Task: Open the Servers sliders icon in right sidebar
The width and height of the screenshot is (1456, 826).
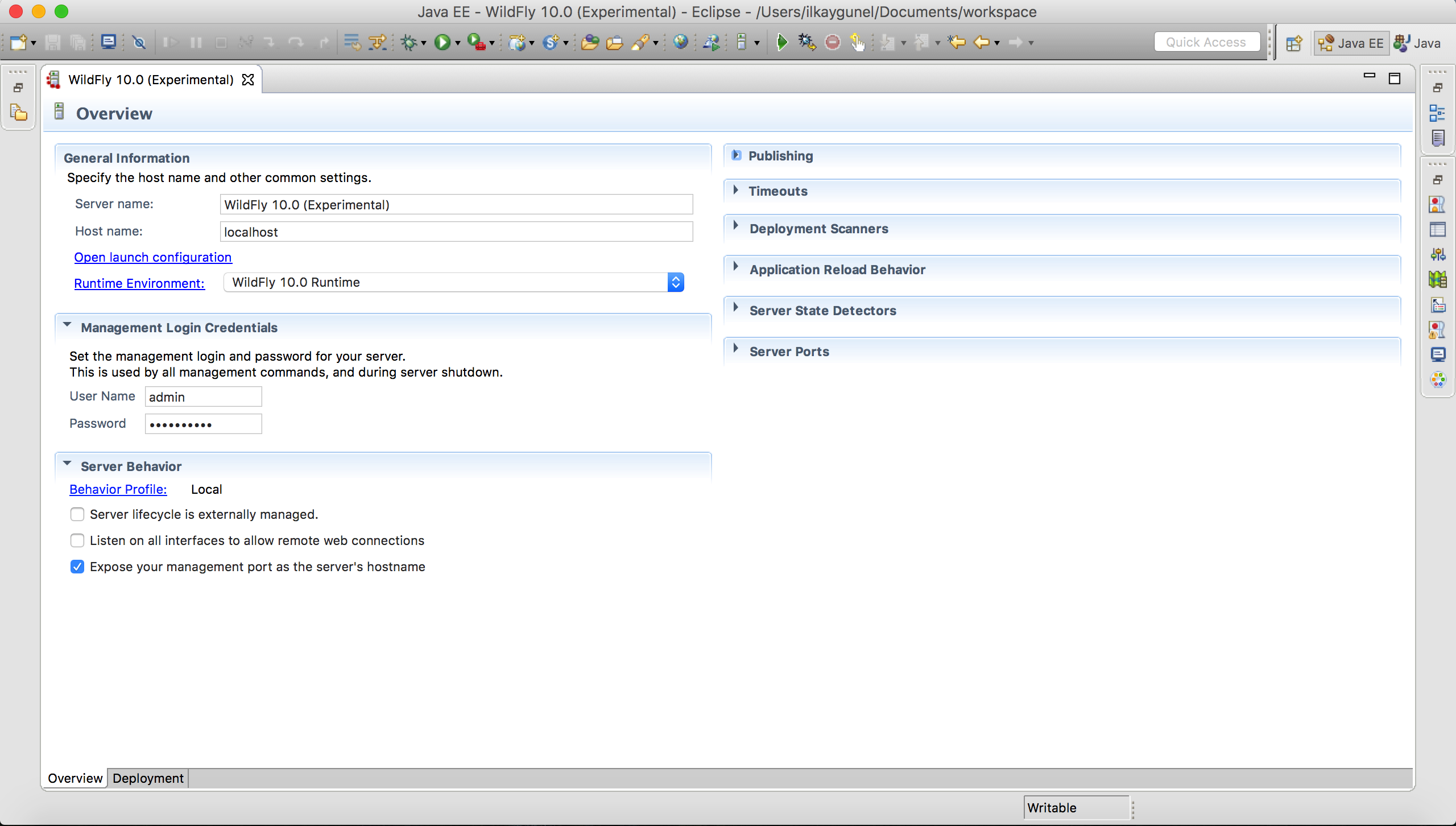Action: point(1437,254)
